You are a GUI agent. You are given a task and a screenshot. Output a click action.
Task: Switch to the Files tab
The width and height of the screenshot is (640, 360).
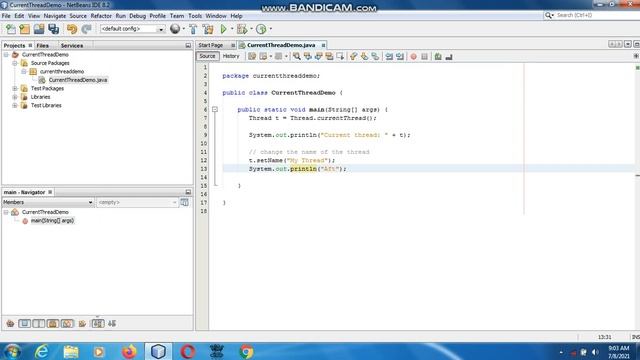click(42, 46)
